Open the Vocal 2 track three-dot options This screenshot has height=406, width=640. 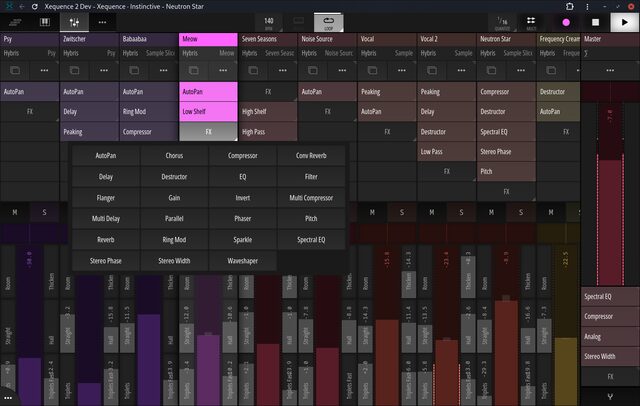point(461,70)
